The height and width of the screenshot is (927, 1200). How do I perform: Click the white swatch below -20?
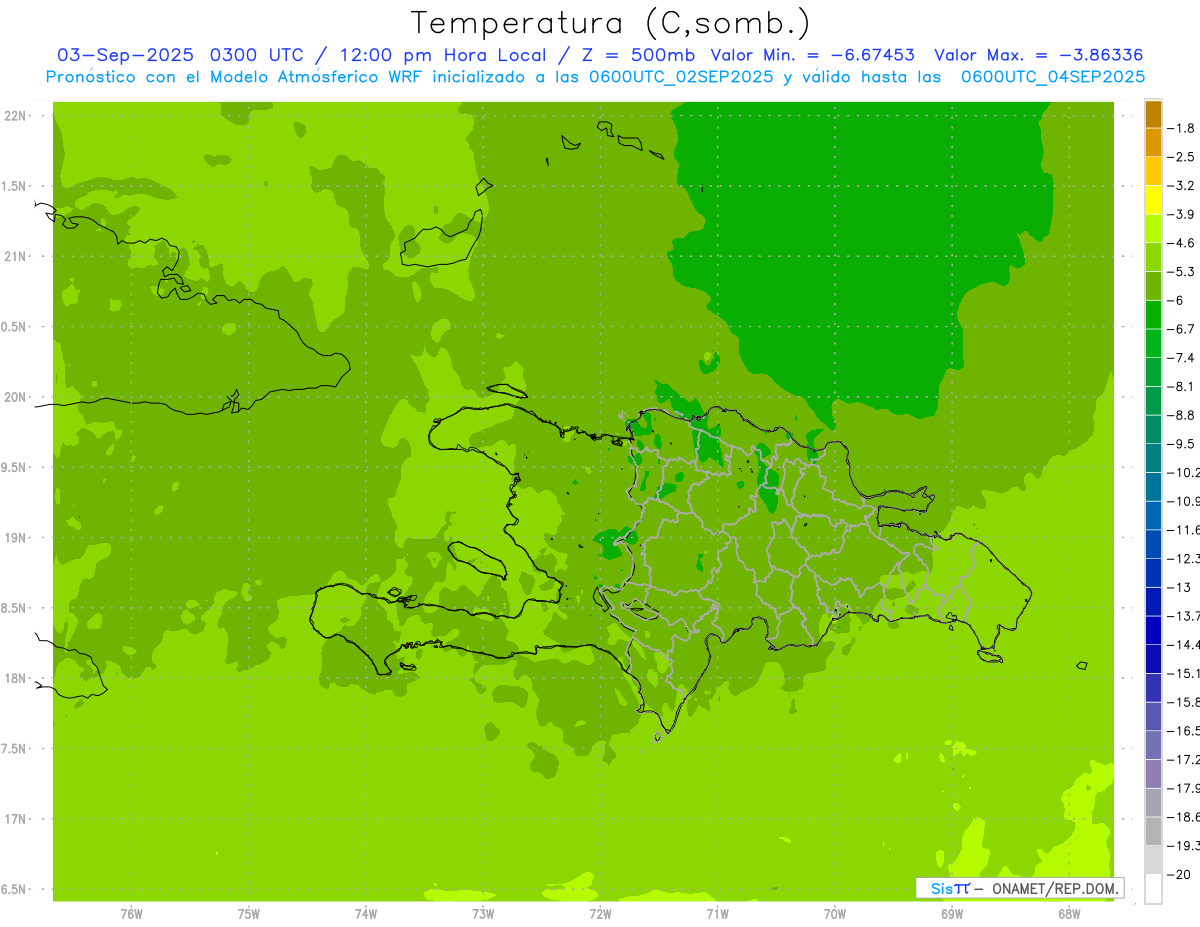pyautogui.click(x=1153, y=889)
